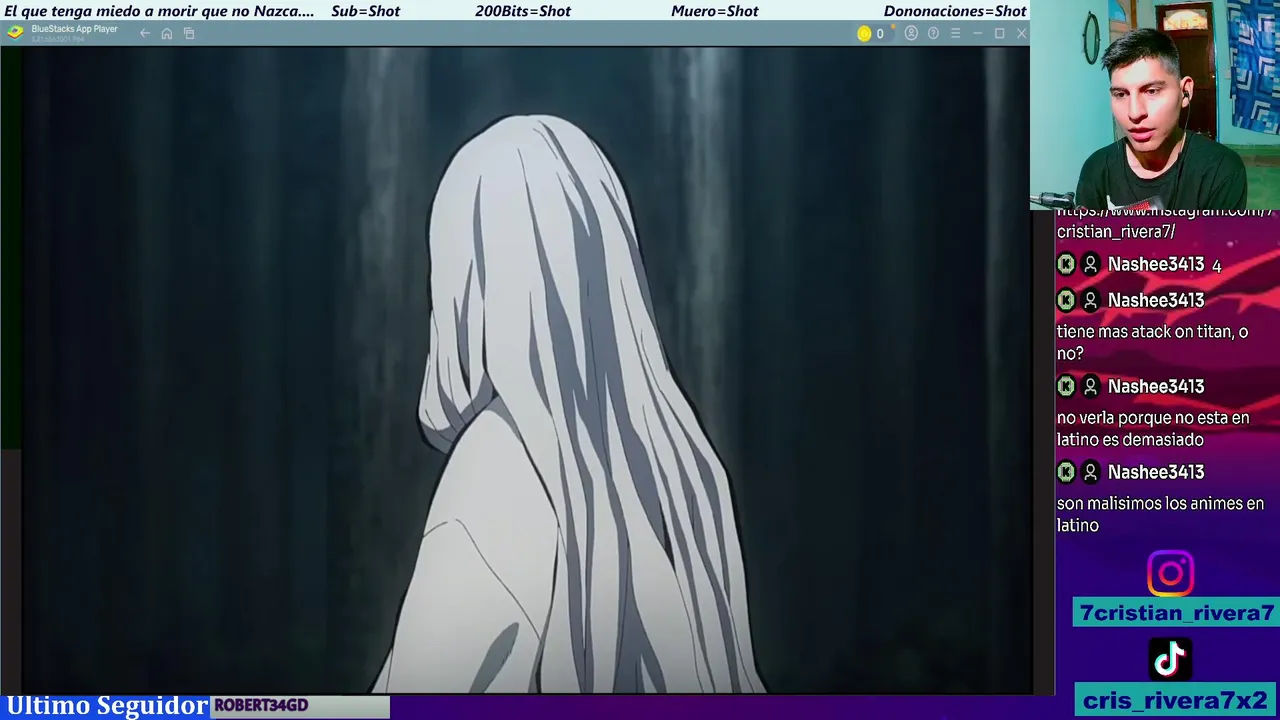This screenshot has height=720, width=1280.
Task: Click the 'Dononaciones=Shot' banner text
Action: pos(955,11)
